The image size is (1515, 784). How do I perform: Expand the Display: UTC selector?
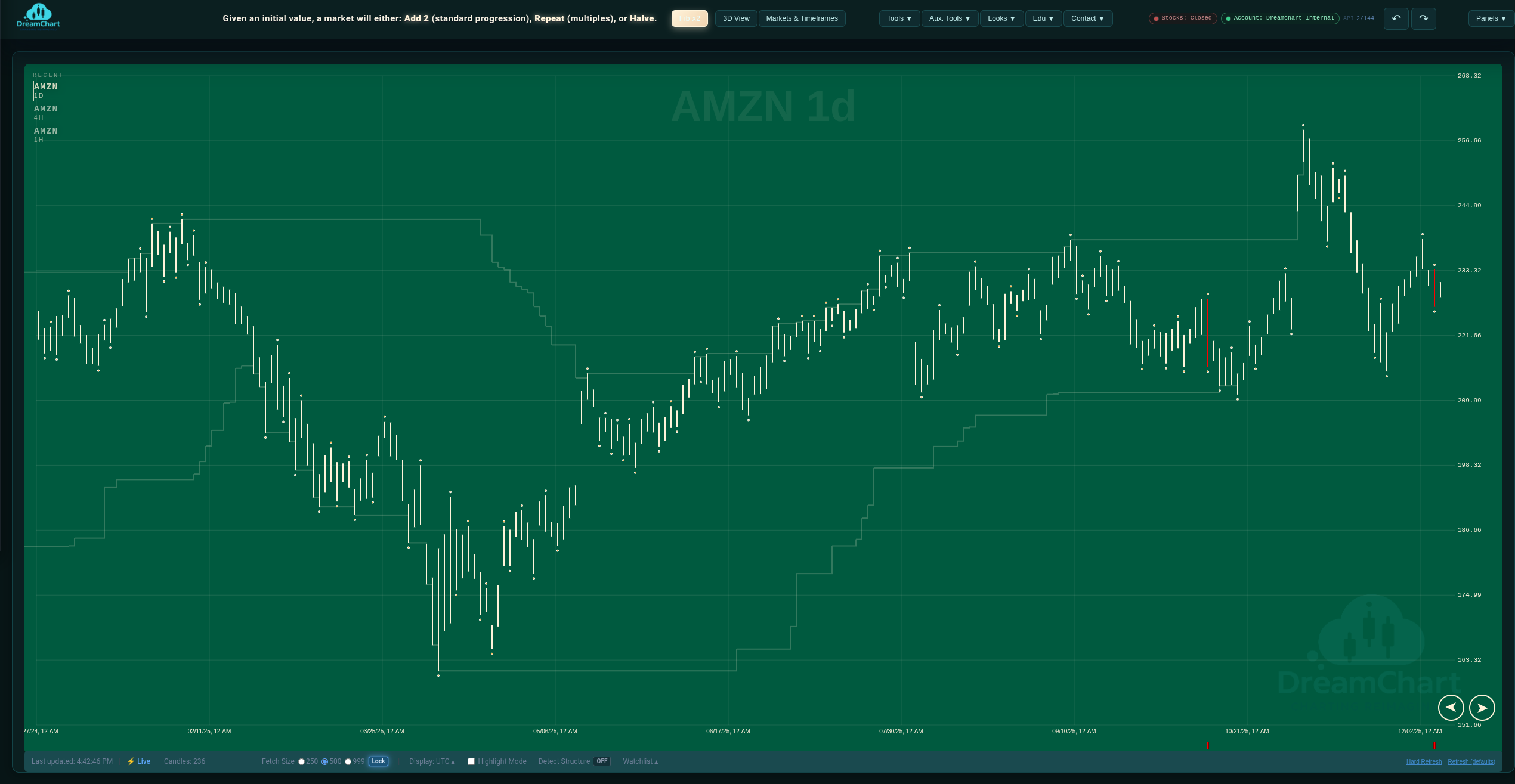(x=432, y=761)
